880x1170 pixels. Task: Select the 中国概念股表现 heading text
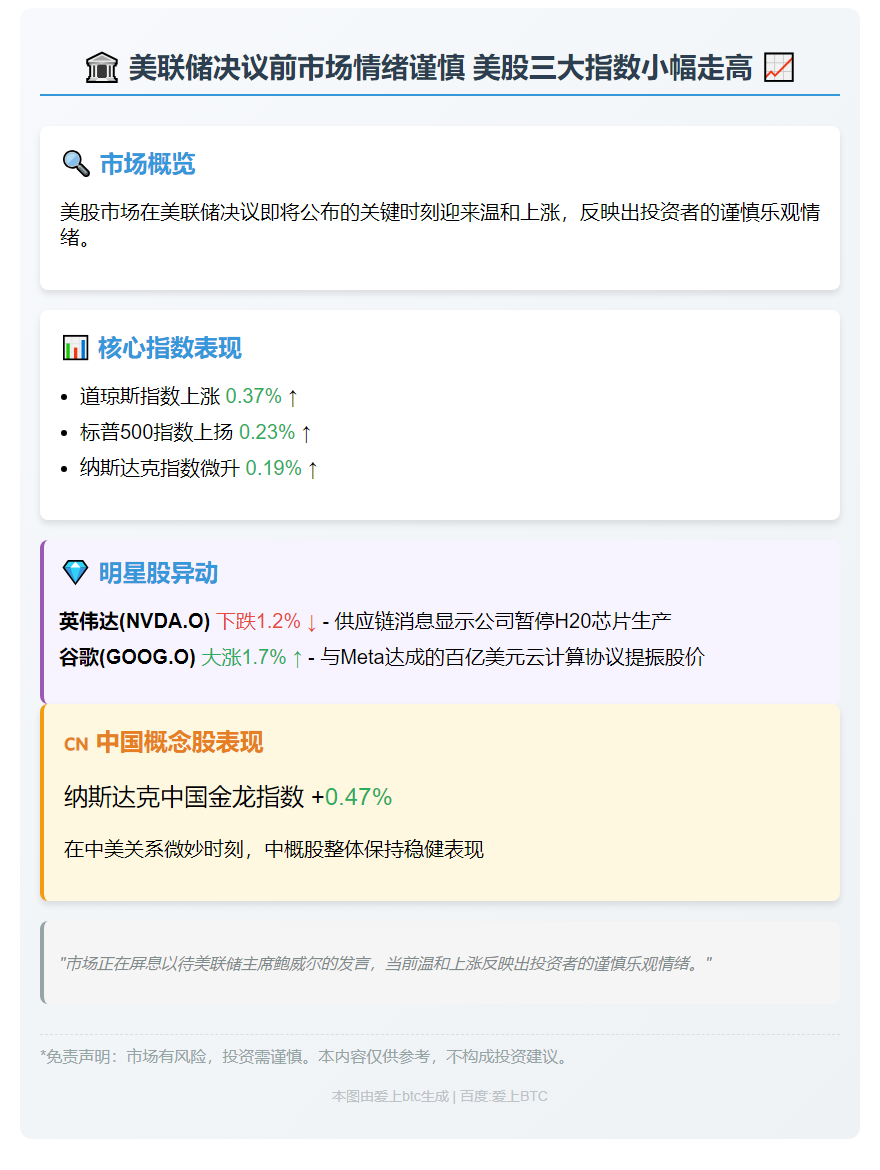coord(180,742)
